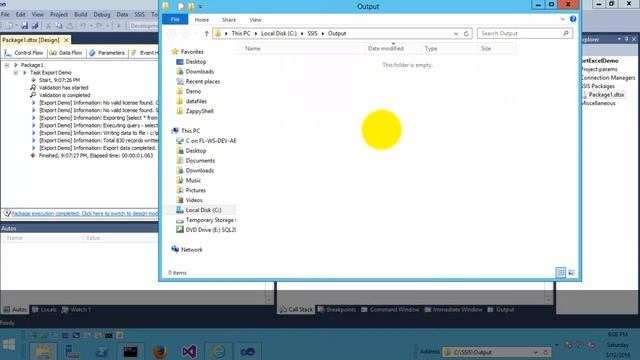This screenshot has height=360, width=640.
Task: Open the File ribbon tab in Explorer
Action: click(x=175, y=20)
